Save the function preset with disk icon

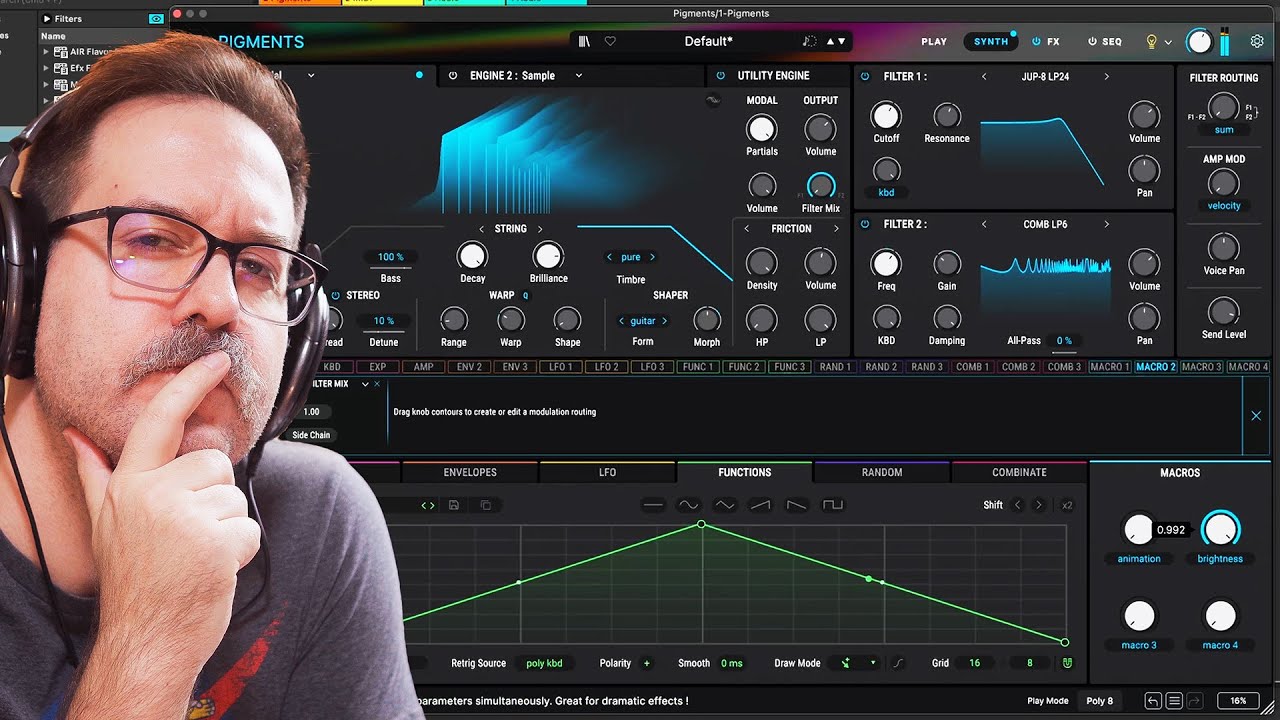pyautogui.click(x=454, y=505)
